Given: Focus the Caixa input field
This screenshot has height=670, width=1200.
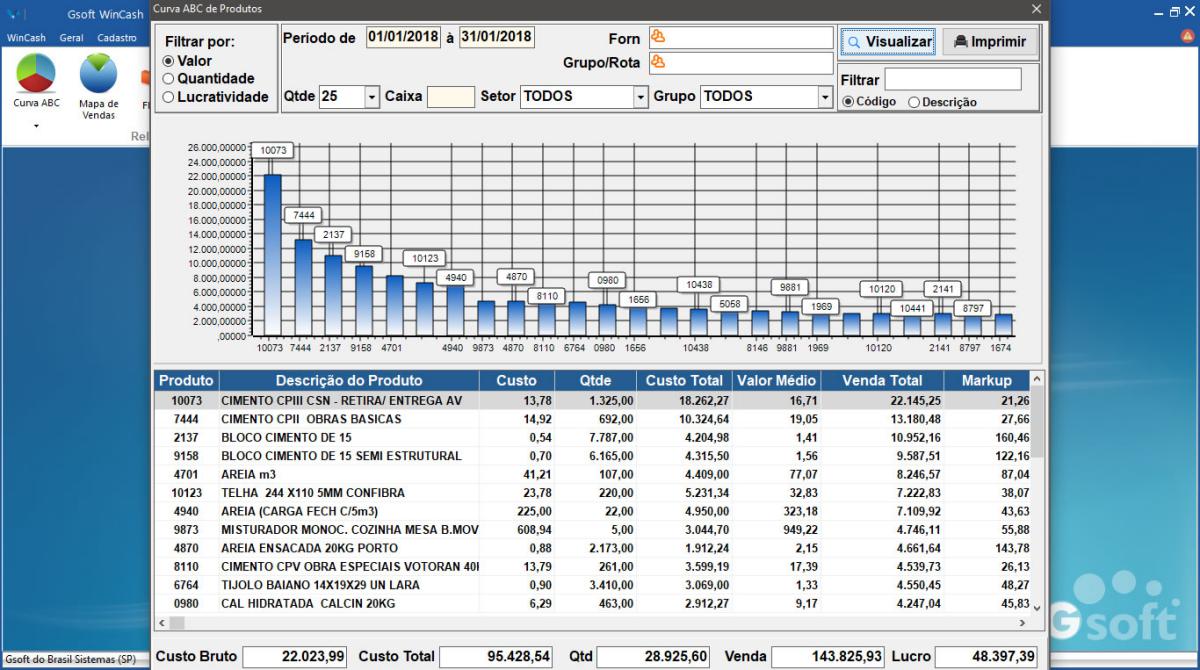Looking at the screenshot, I should point(451,97).
